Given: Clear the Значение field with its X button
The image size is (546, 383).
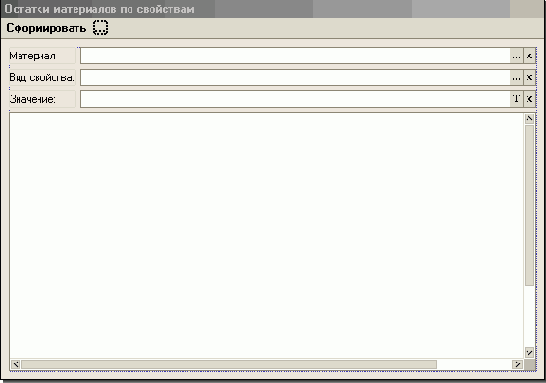Looking at the screenshot, I should (529, 99).
